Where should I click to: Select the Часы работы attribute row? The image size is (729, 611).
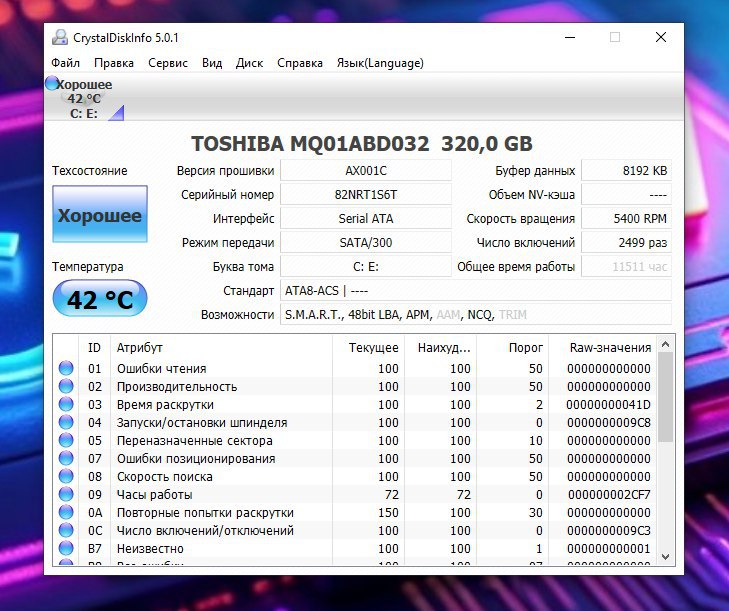click(355, 494)
